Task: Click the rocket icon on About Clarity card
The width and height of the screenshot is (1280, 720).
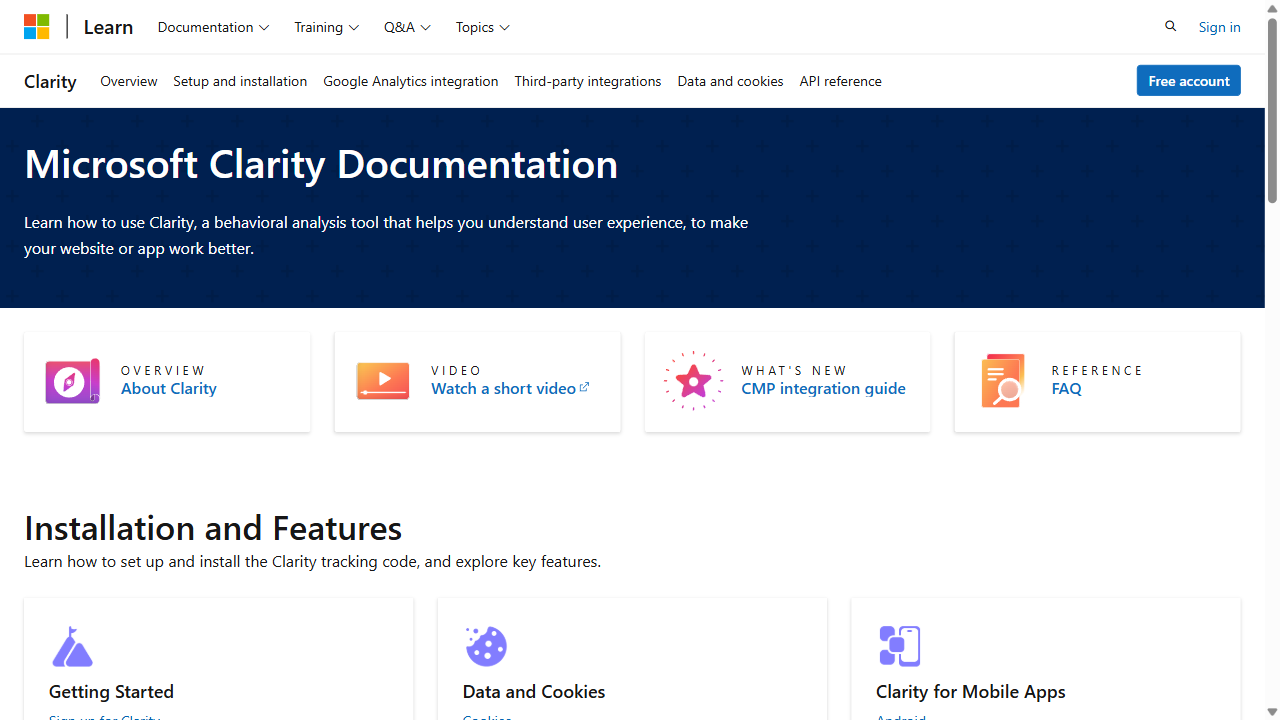Action: (71, 381)
